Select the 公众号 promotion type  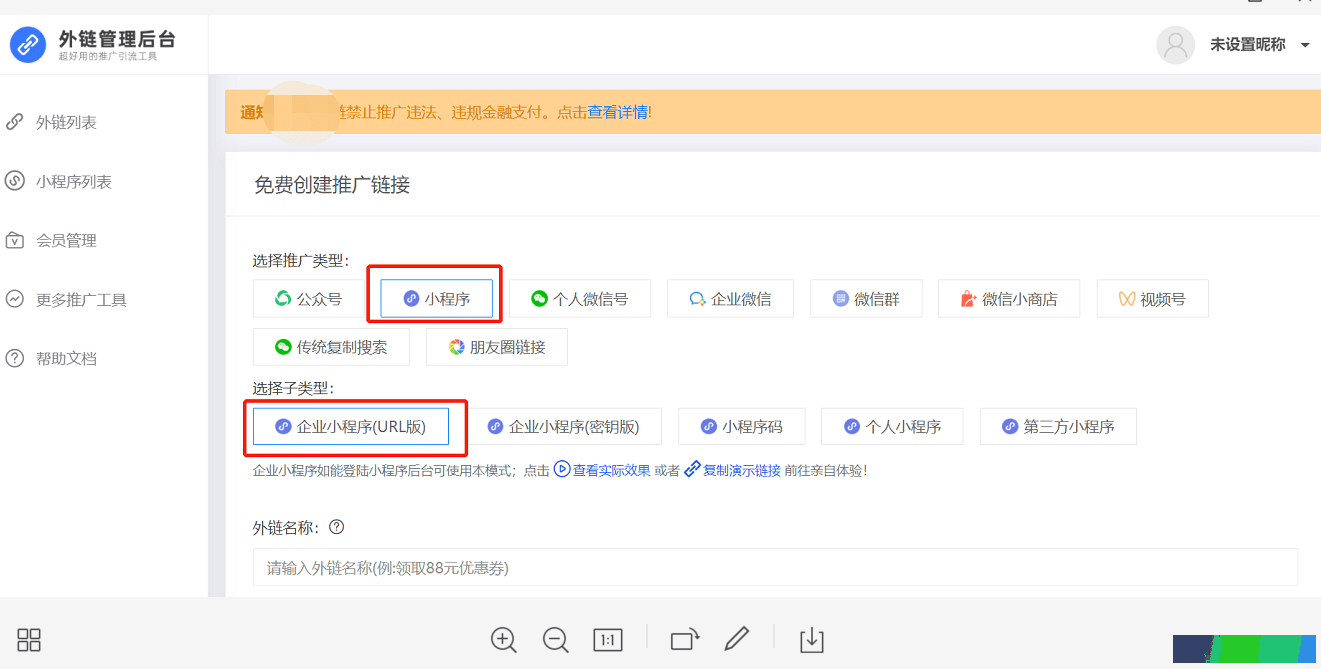[x=308, y=298]
